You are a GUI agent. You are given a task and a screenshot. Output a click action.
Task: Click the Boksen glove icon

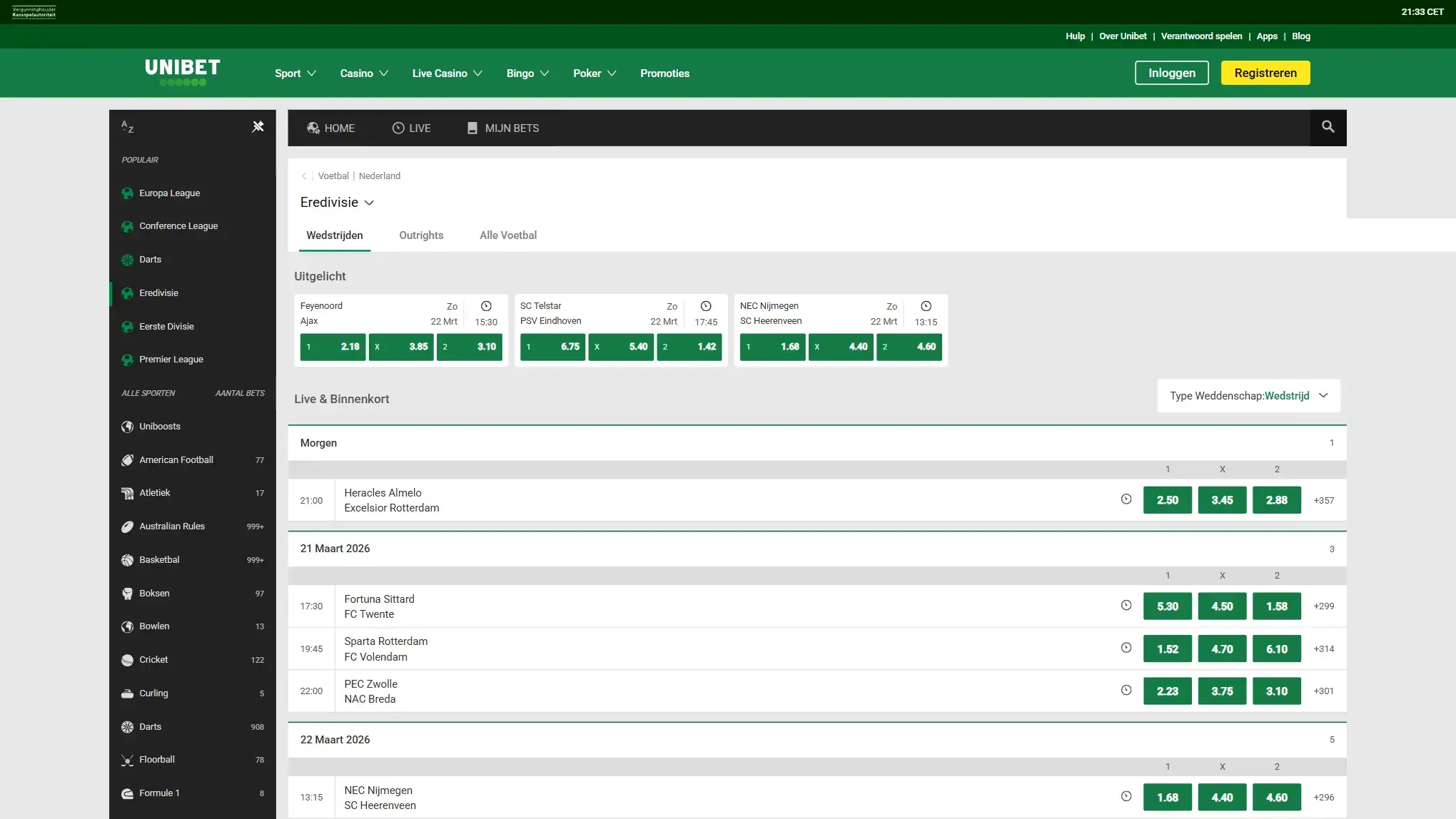point(127,594)
